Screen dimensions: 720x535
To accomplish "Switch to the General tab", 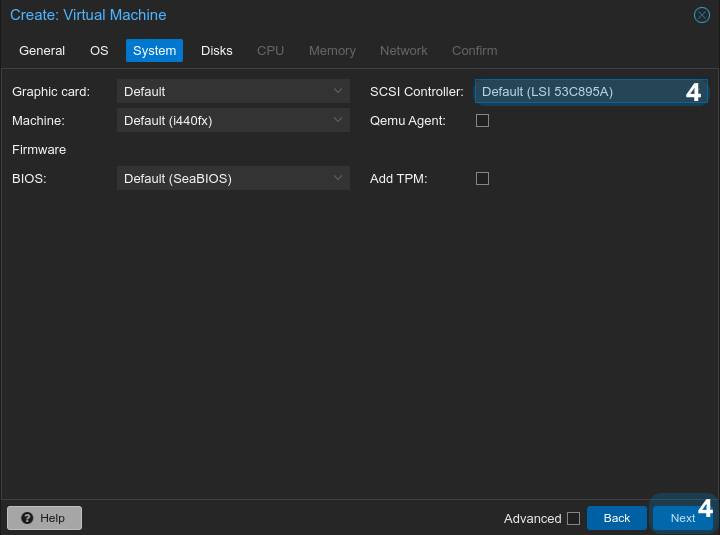I will [x=42, y=51].
